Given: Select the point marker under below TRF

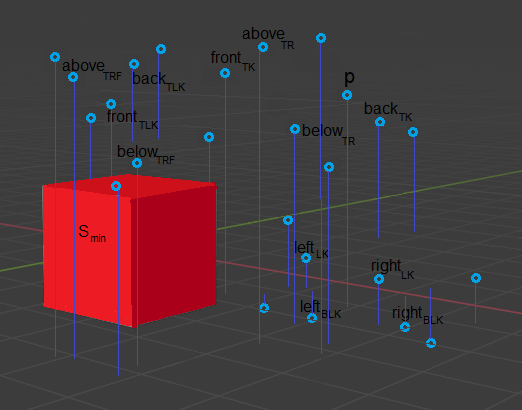Looking at the screenshot, I should coord(137,163).
